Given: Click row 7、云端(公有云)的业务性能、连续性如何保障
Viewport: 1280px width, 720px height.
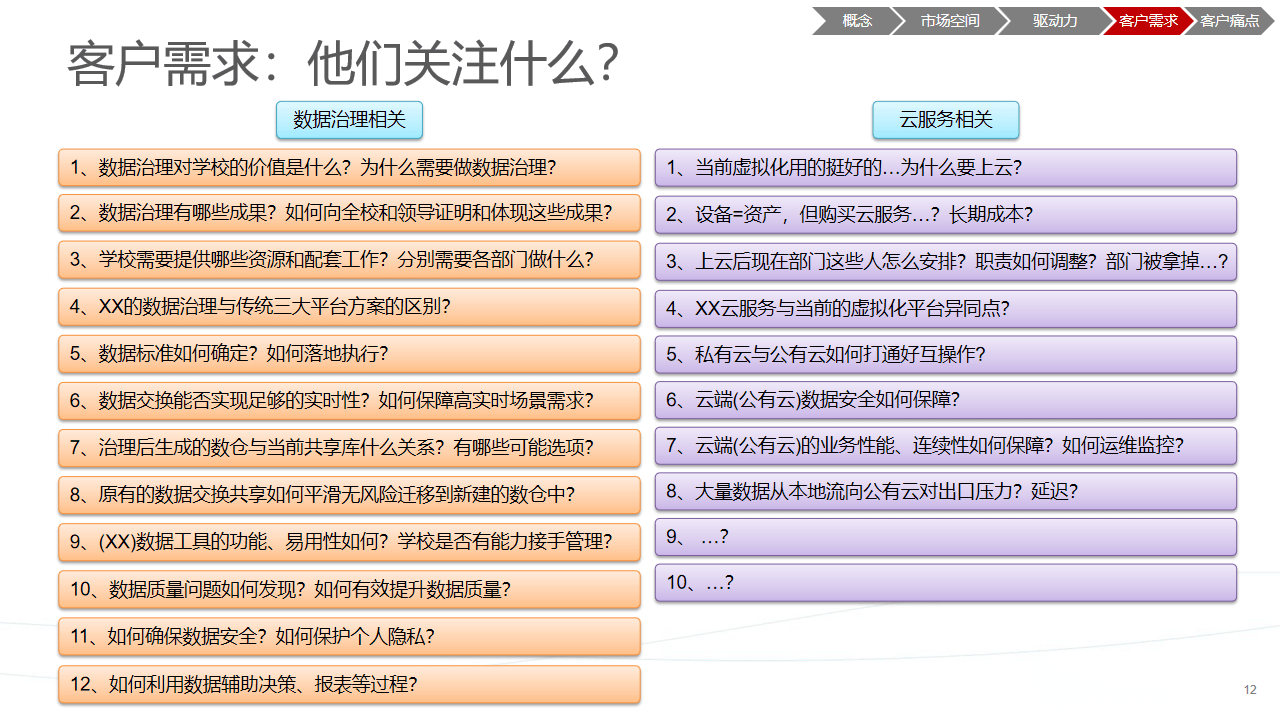Looking at the screenshot, I should 946,446.
